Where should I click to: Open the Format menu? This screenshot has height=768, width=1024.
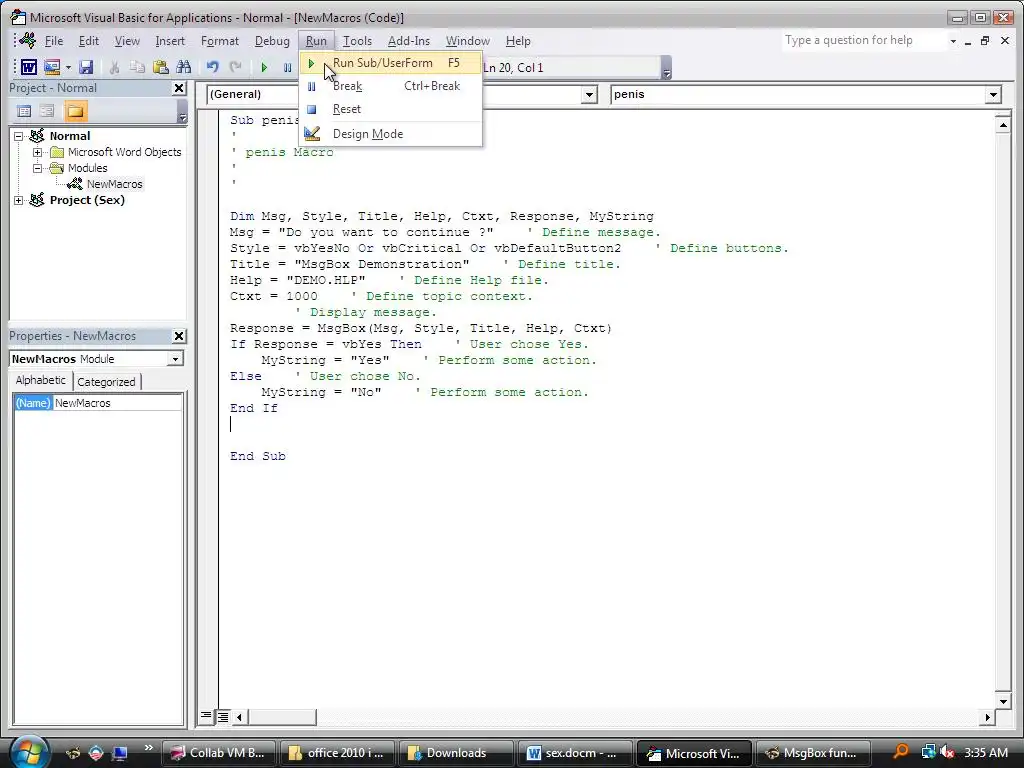point(219,41)
